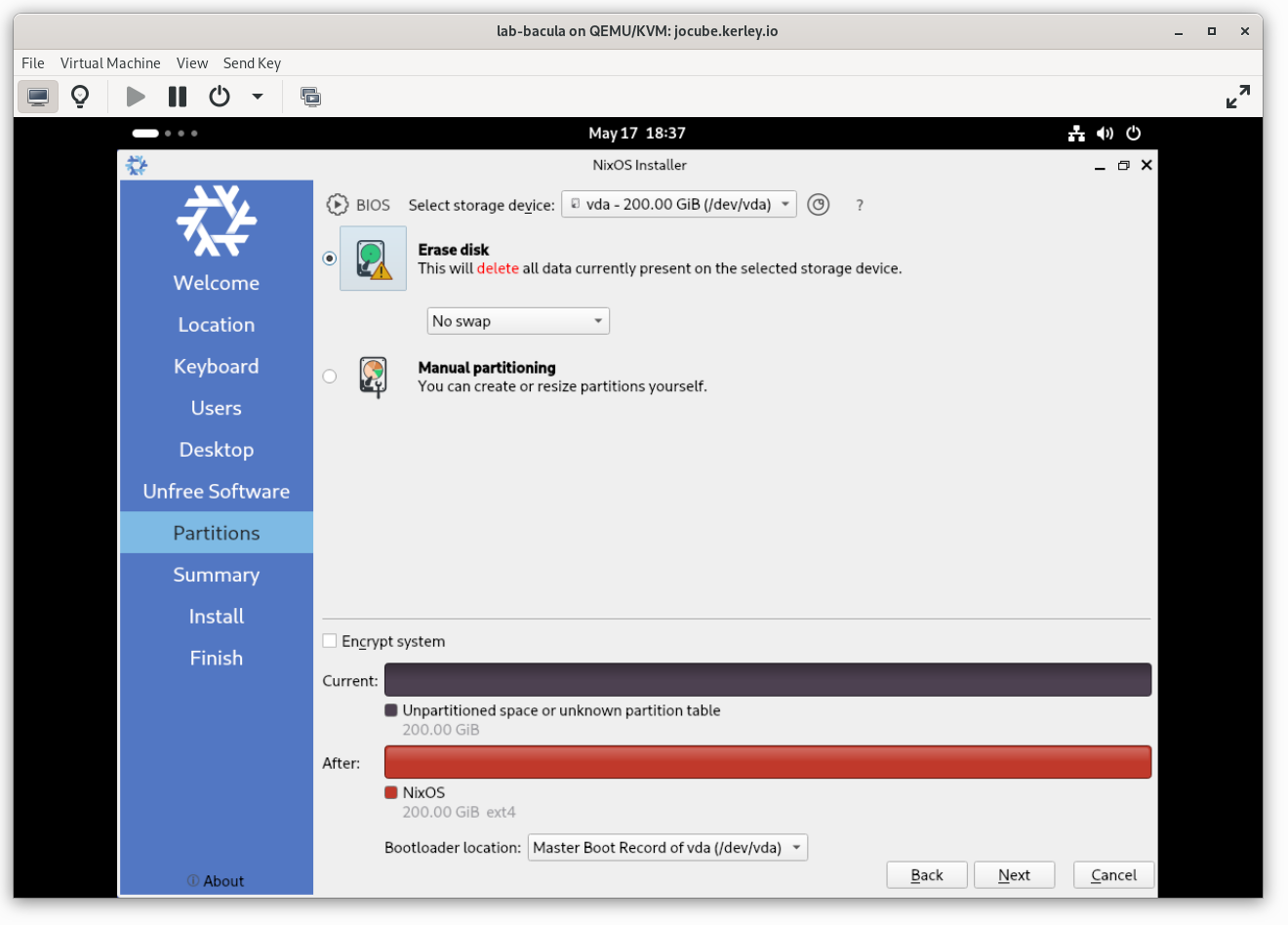Expand the shutdown options arrow
Image resolution: width=1288 pixels, height=925 pixels.
[258, 97]
